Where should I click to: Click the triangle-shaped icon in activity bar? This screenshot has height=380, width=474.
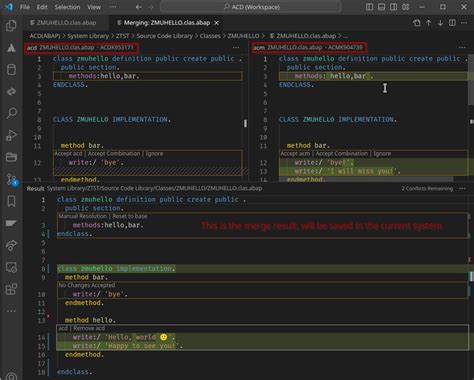[11, 48]
